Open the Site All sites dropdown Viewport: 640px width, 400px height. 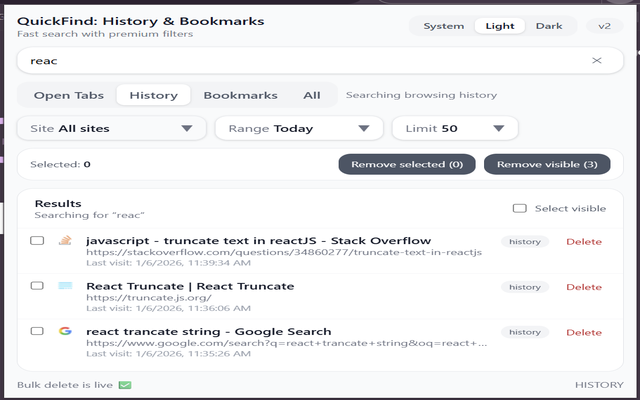[x=111, y=129]
